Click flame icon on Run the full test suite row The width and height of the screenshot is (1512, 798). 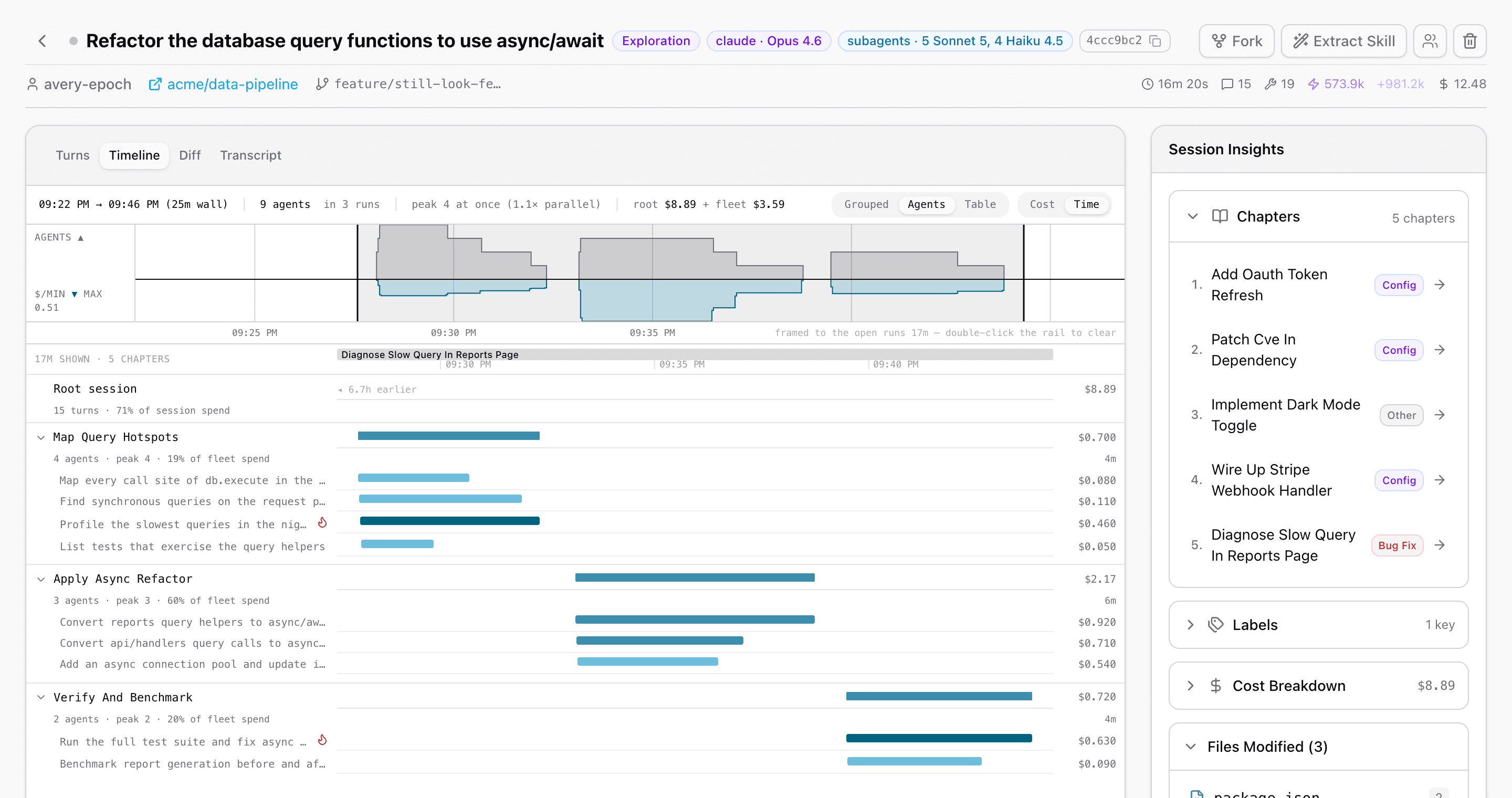point(322,740)
